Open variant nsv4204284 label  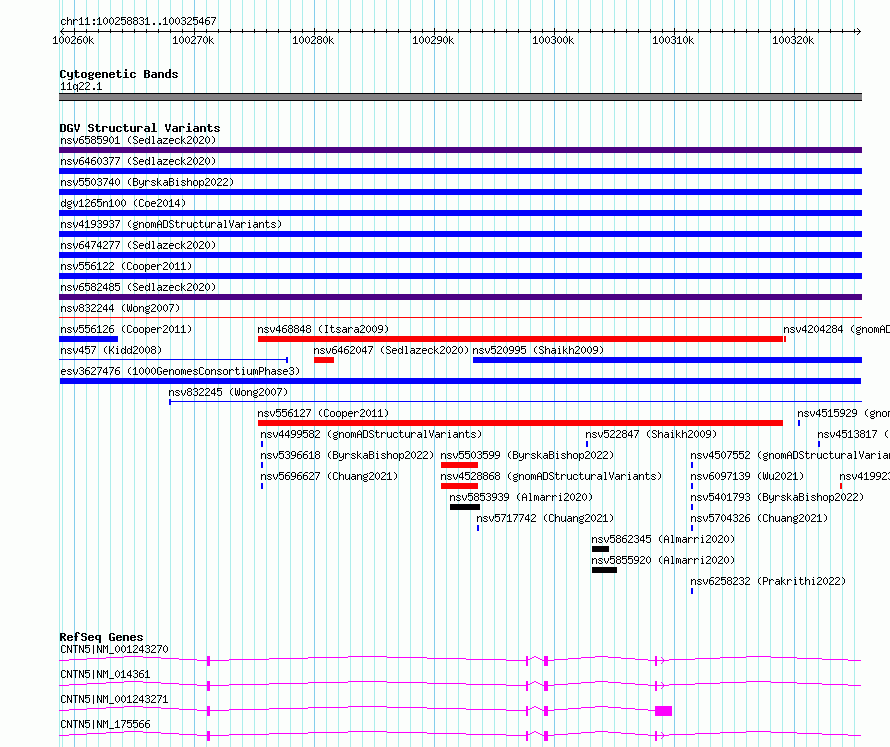837,329
